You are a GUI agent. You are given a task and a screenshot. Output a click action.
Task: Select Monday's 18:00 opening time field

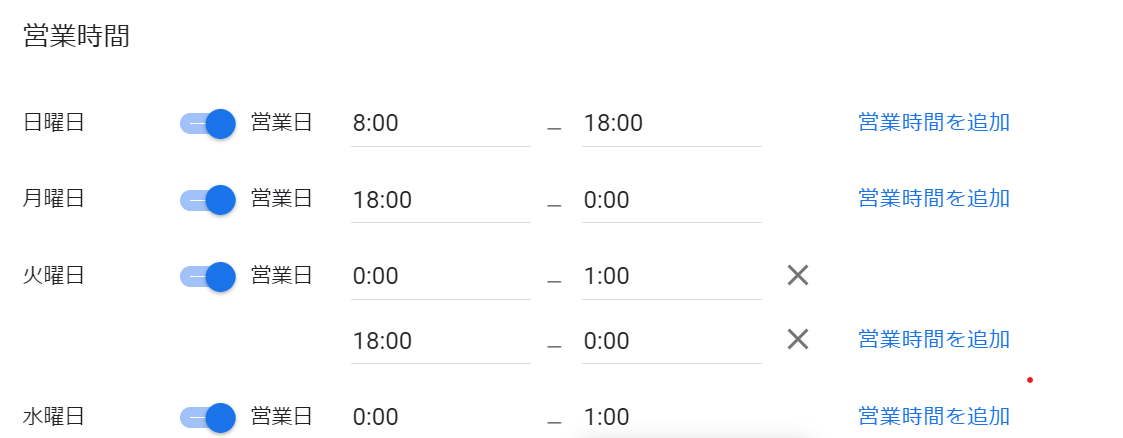tap(440, 200)
